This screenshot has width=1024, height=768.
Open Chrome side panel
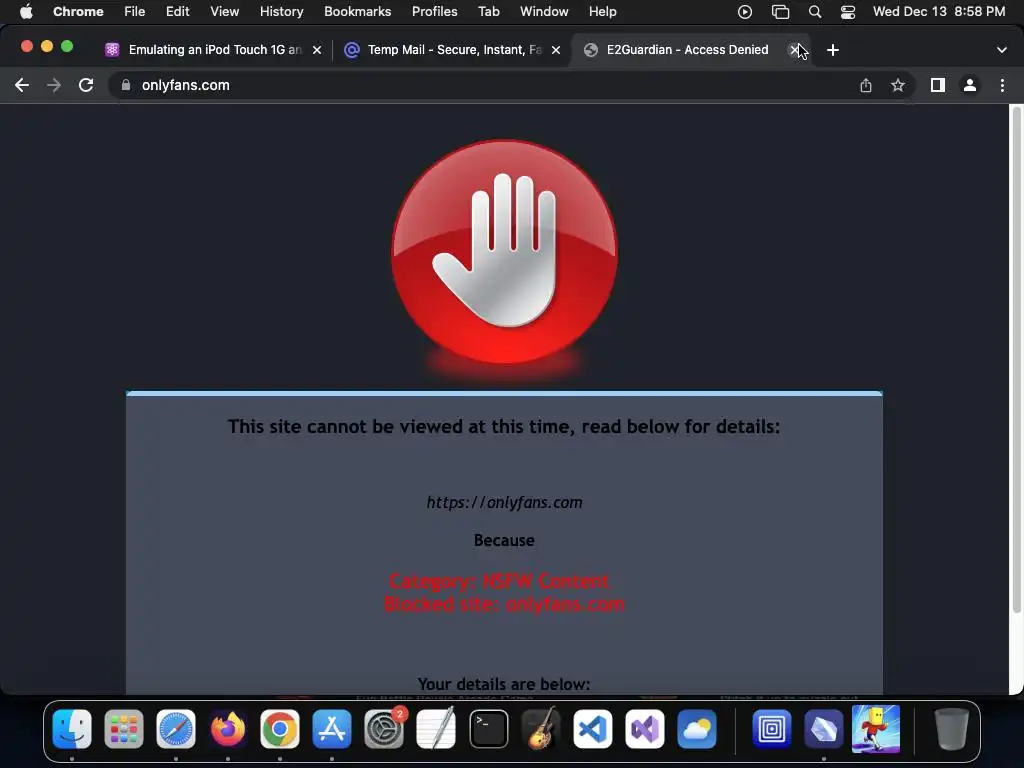tap(938, 85)
